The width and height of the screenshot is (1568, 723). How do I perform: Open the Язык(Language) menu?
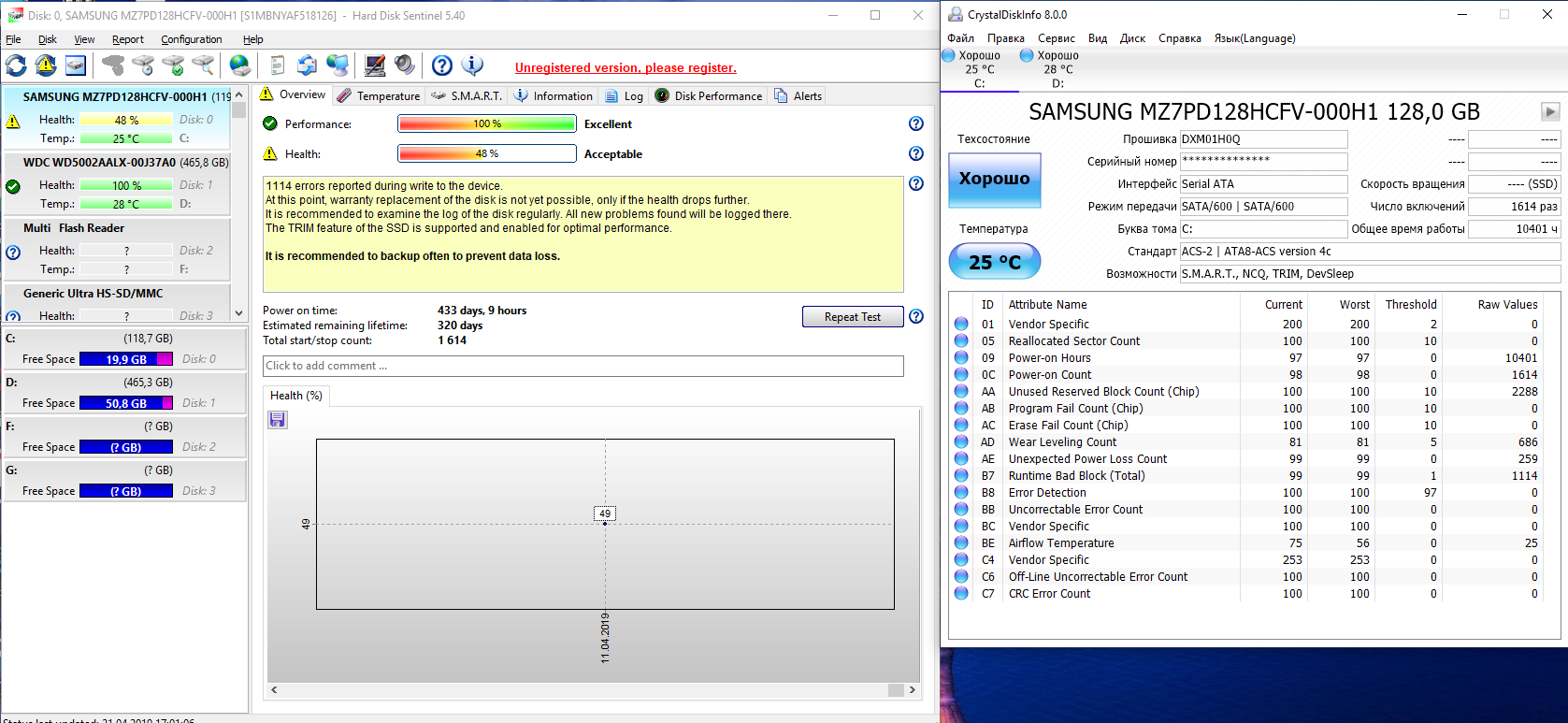(1255, 38)
